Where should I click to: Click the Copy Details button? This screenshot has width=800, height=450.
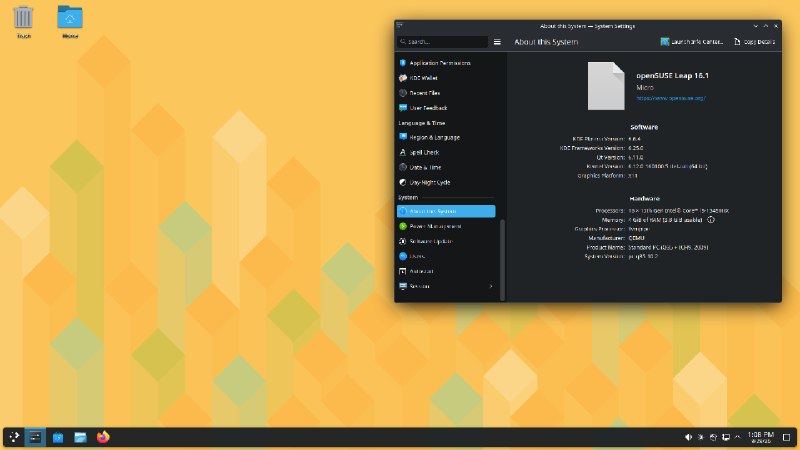tap(754, 42)
